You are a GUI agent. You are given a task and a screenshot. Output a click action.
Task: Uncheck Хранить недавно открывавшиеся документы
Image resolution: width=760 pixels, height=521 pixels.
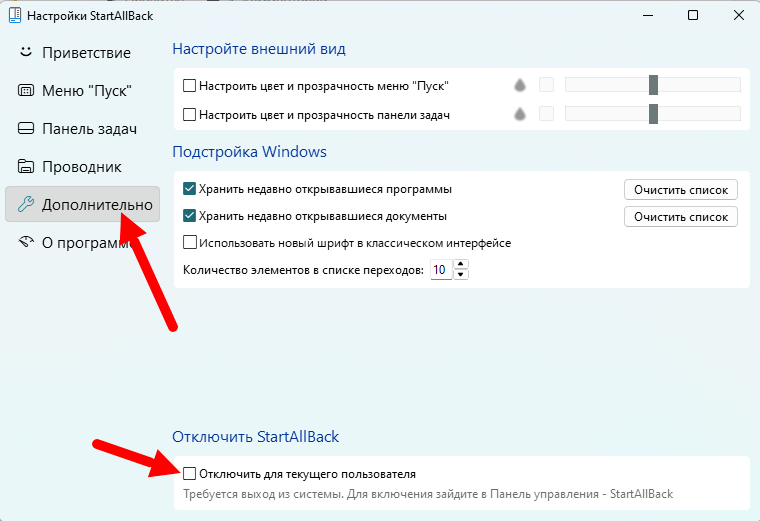tap(190, 216)
